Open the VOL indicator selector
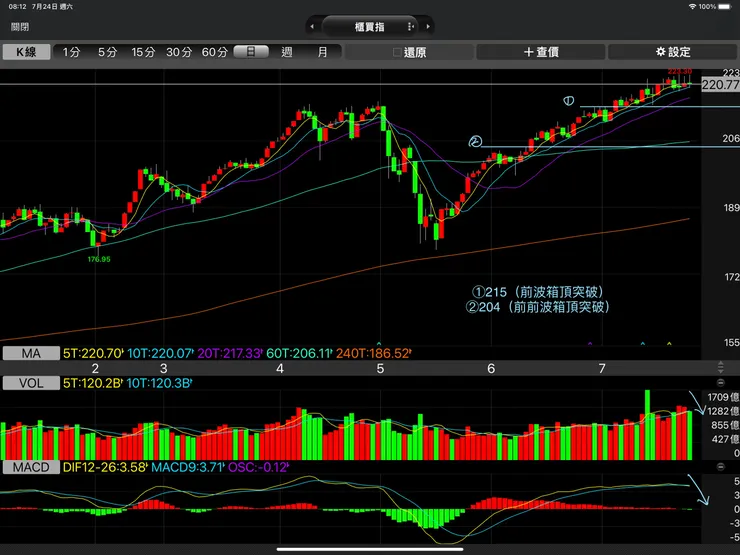Image resolution: width=740 pixels, height=555 pixels. pyautogui.click(x=31, y=383)
